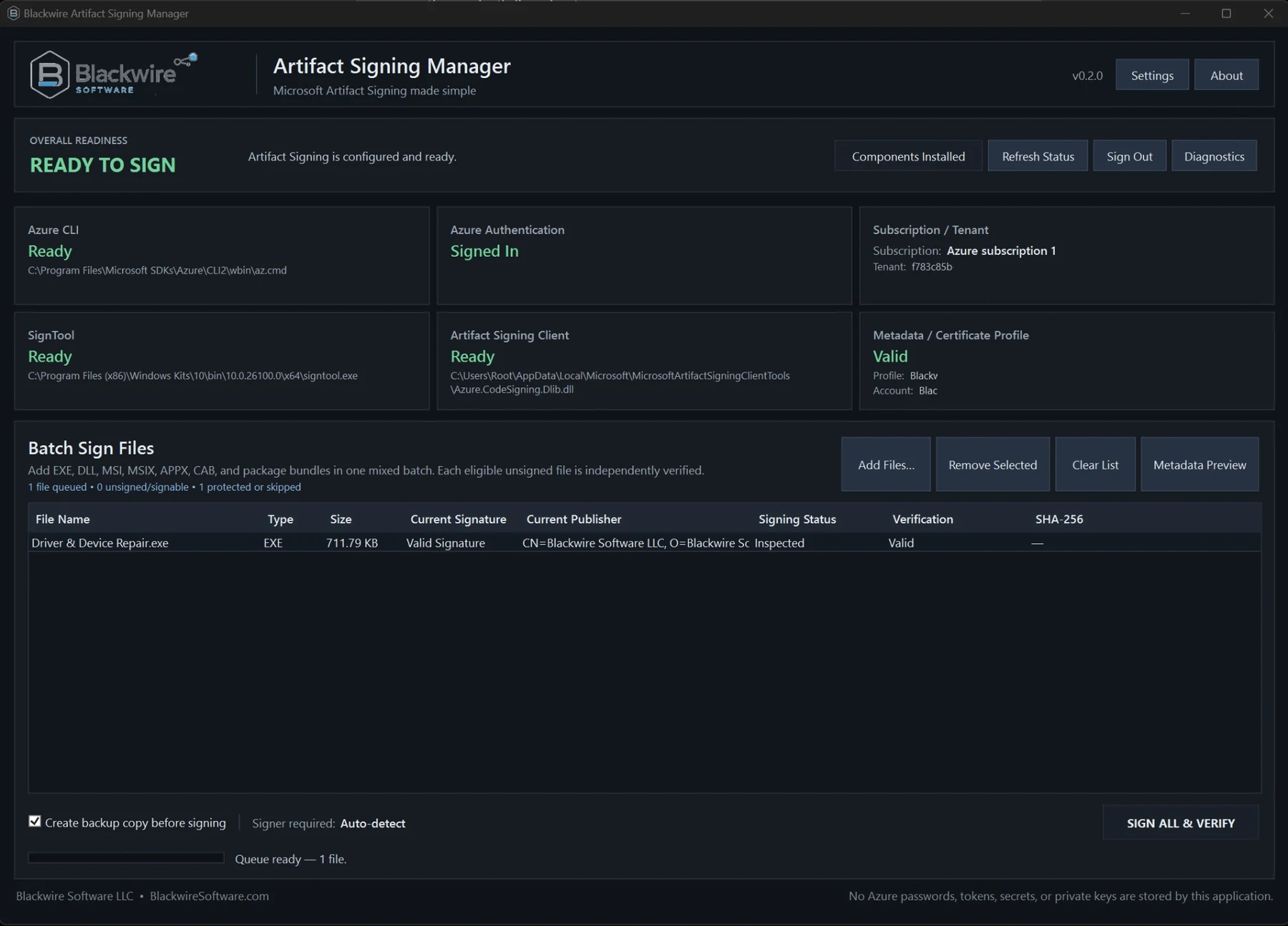Click the Blackwire Software logo
The width and height of the screenshot is (1288, 926).
click(114, 74)
